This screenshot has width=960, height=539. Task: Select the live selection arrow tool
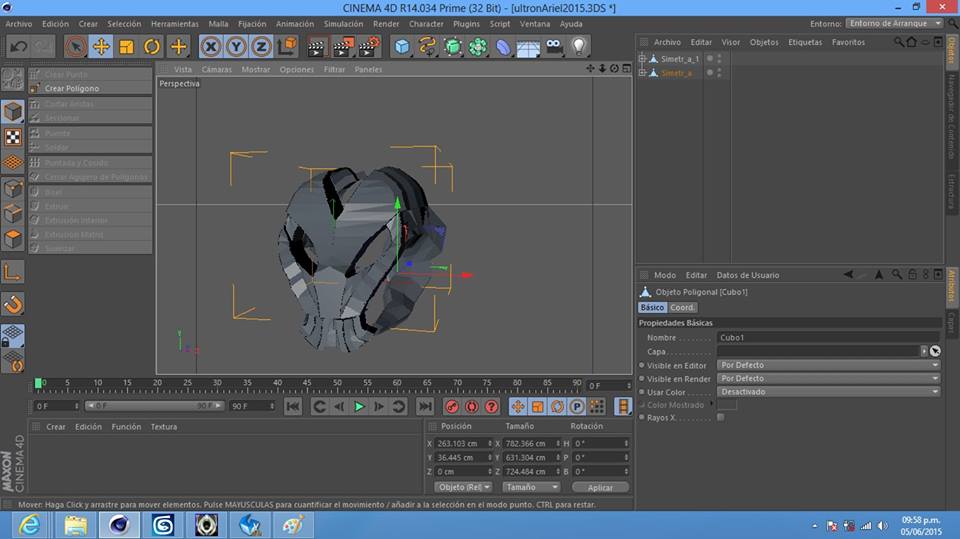point(75,47)
